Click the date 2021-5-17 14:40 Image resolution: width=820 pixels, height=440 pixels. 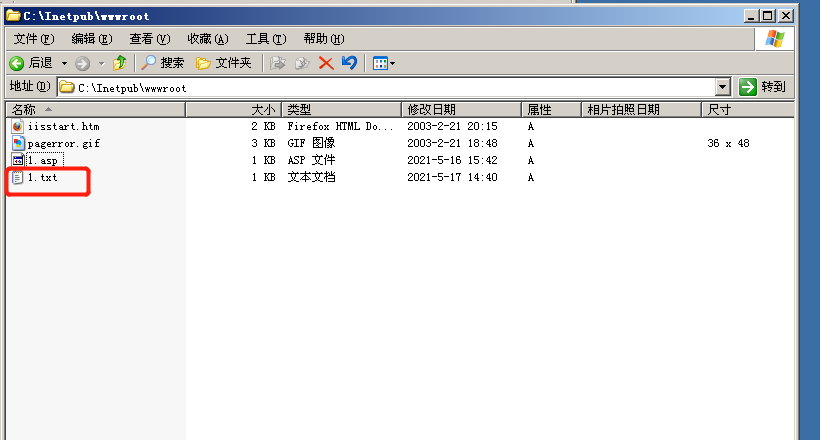pos(452,177)
